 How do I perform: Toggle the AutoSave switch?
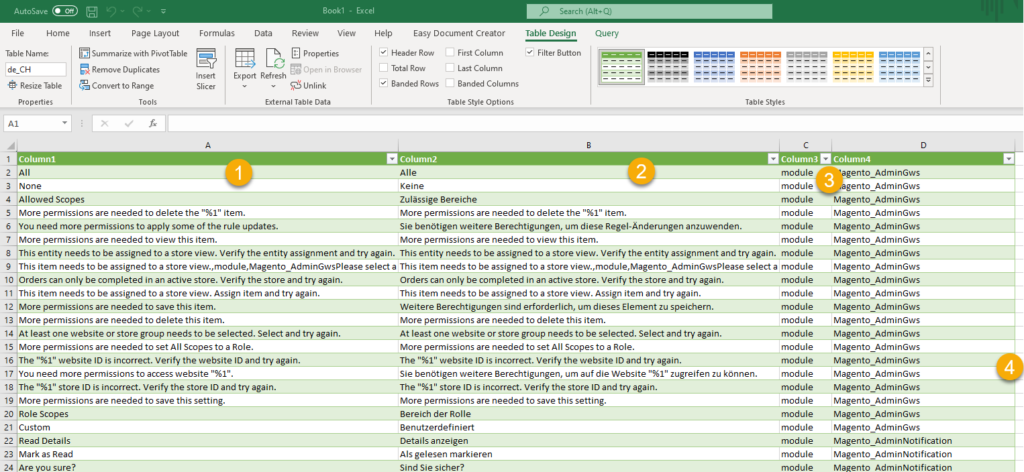(x=65, y=11)
